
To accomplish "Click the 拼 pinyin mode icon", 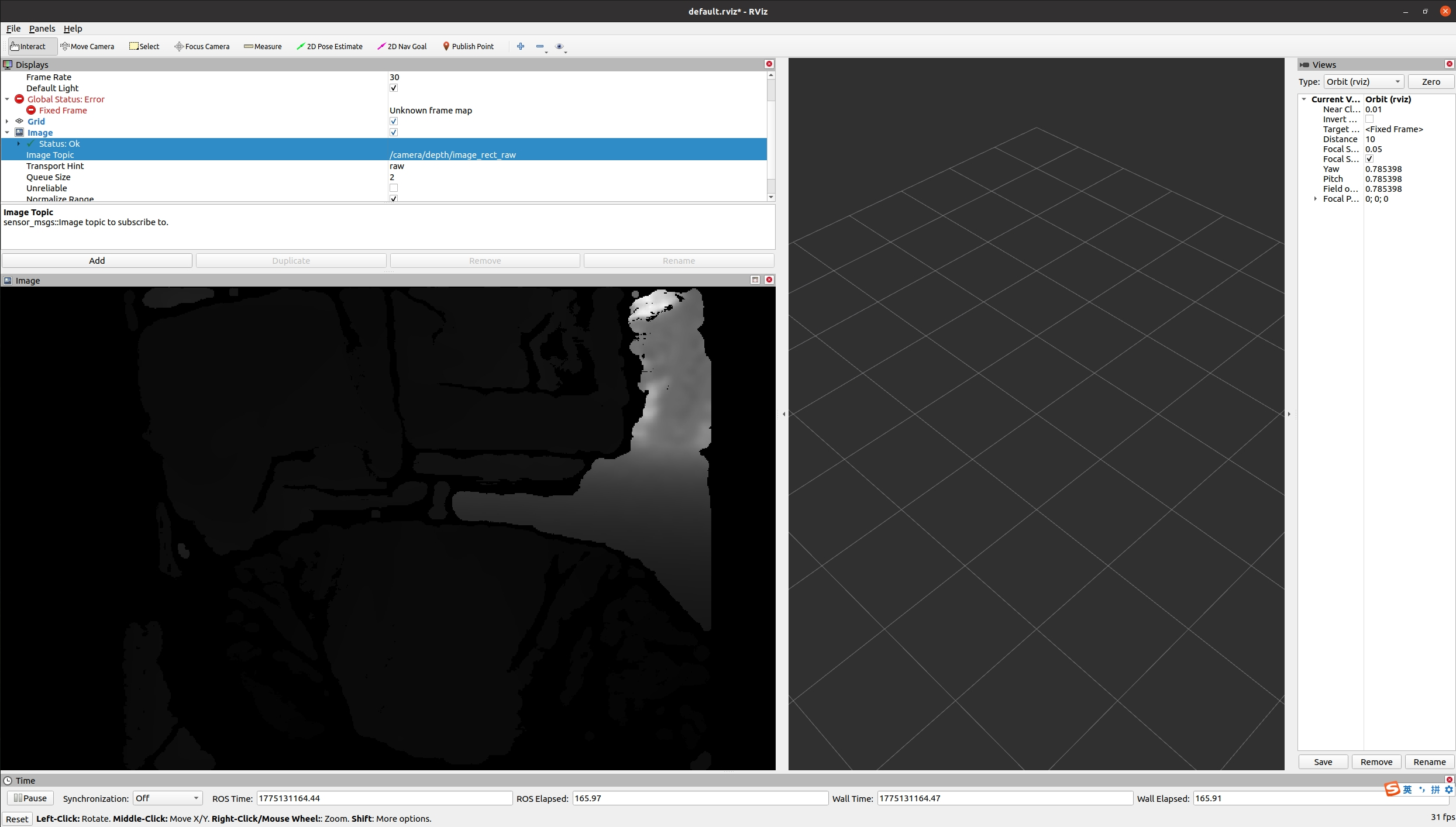I will point(1436,790).
